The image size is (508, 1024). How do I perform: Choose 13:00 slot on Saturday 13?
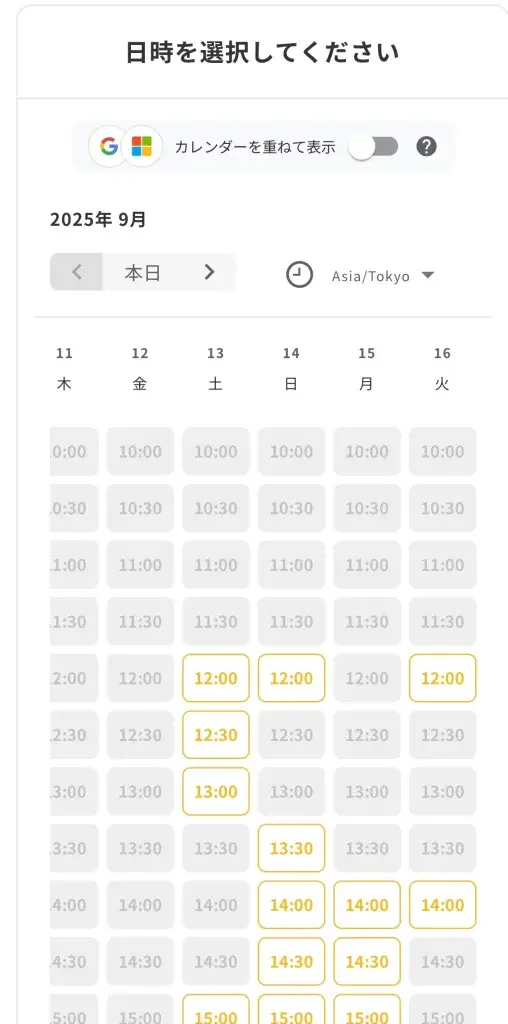tap(215, 792)
